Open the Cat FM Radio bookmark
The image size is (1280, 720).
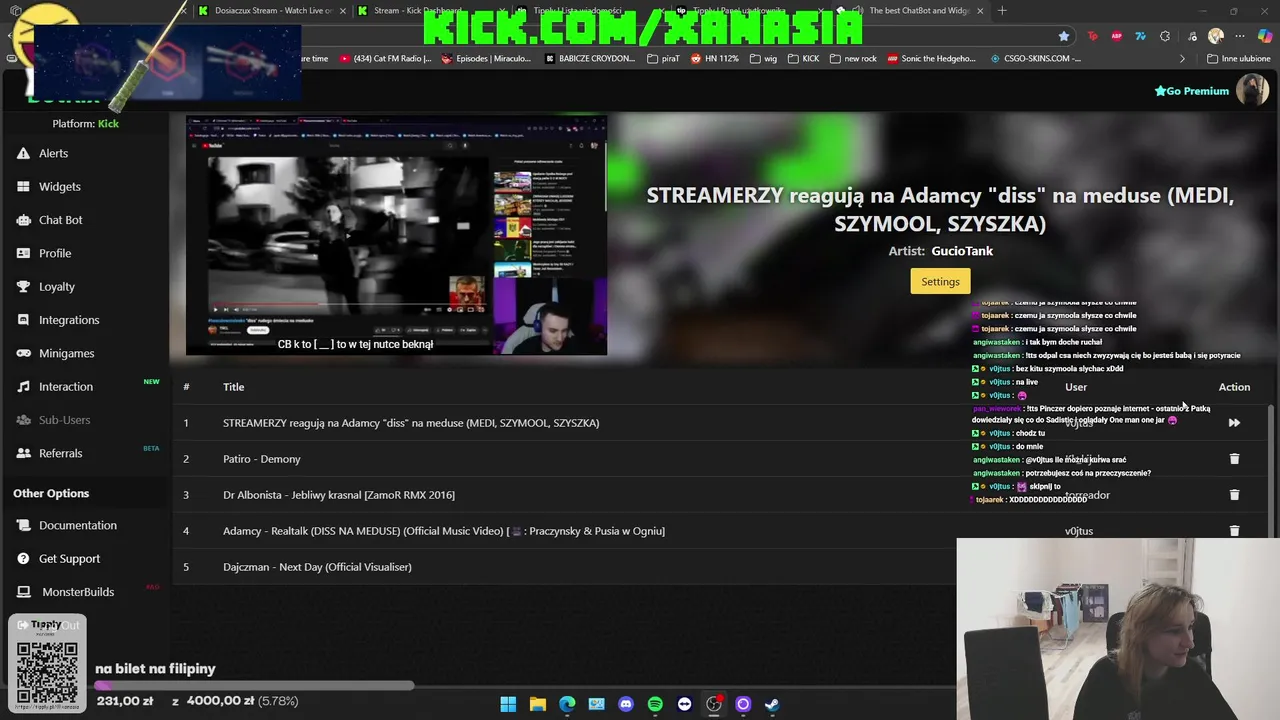point(385,59)
